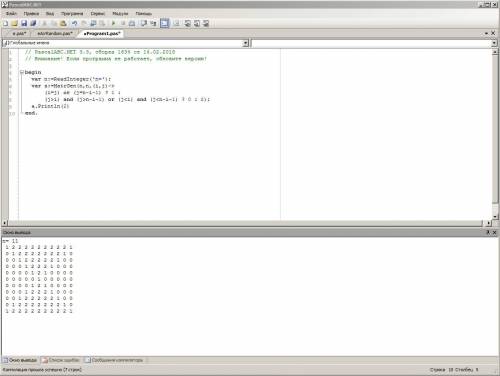Click the Save All icon
This screenshot has height=376, width=500.
(x=33, y=23)
